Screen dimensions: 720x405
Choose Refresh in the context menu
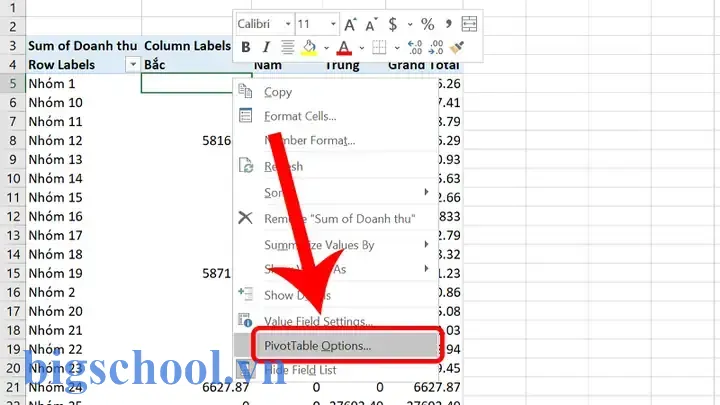[335, 166]
